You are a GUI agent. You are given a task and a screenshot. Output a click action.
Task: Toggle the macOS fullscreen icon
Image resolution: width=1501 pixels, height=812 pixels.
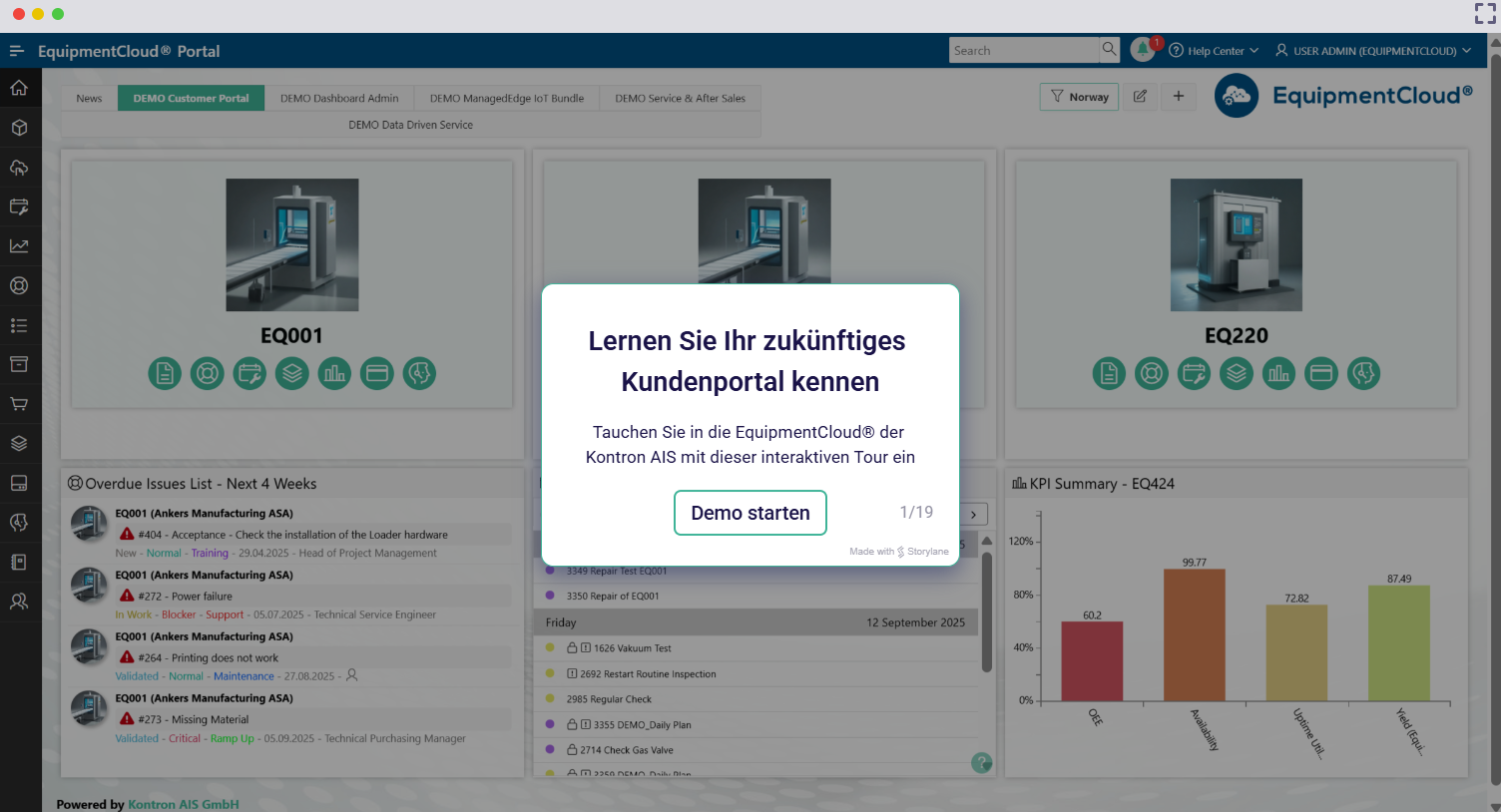point(1485,13)
